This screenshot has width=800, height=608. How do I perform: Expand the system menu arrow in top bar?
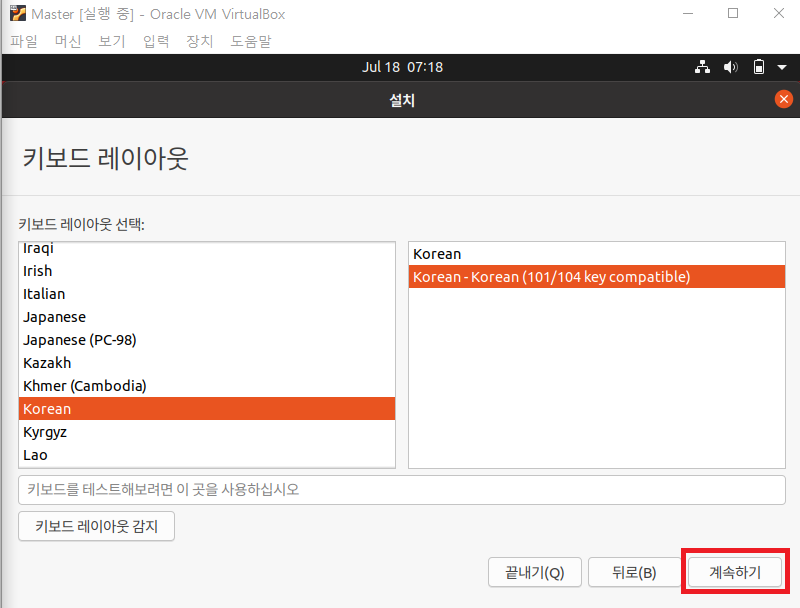click(782, 67)
